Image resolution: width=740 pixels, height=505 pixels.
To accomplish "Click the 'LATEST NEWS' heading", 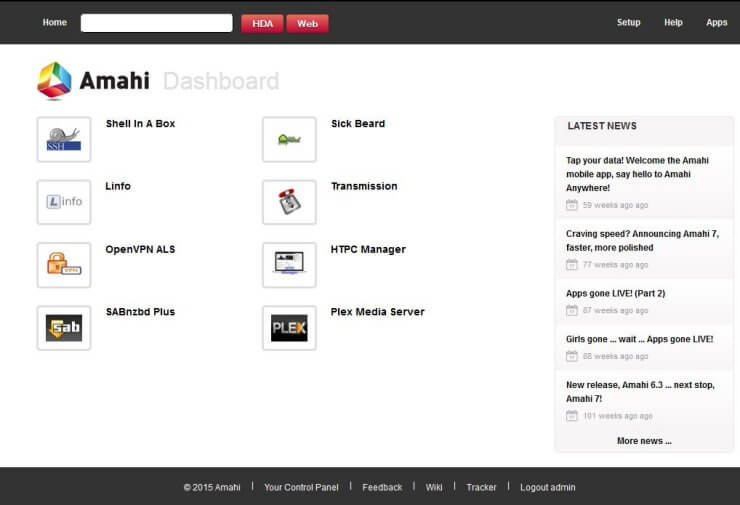I will click(602, 126).
